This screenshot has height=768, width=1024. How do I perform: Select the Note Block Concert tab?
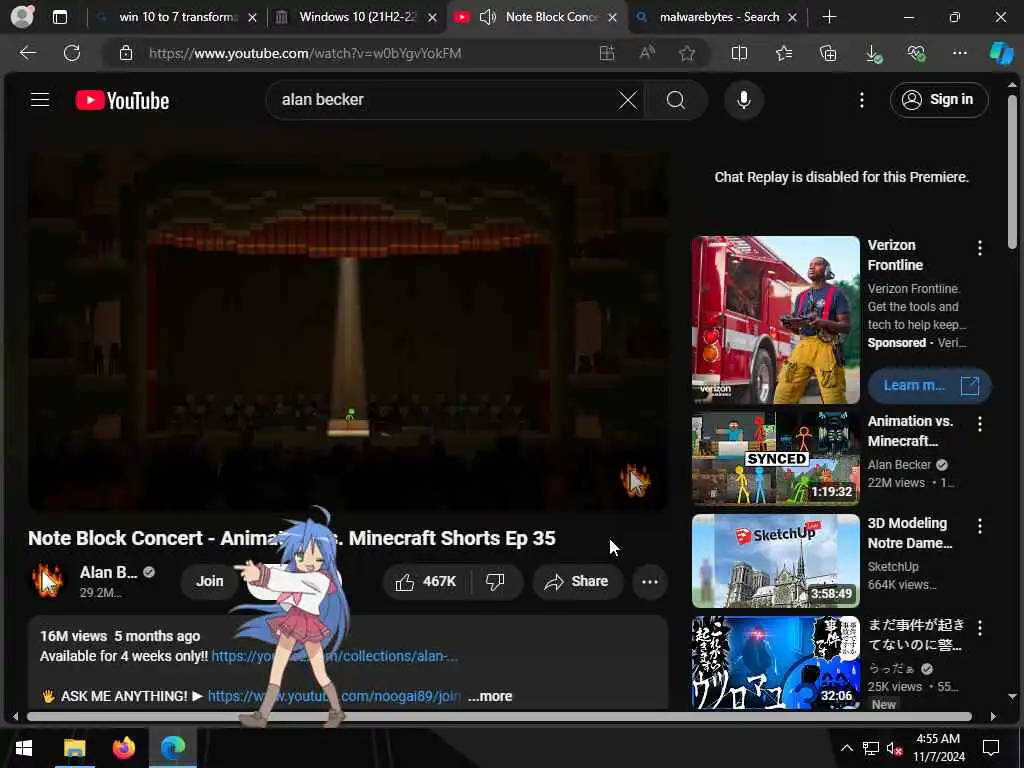[x=552, y=17]
